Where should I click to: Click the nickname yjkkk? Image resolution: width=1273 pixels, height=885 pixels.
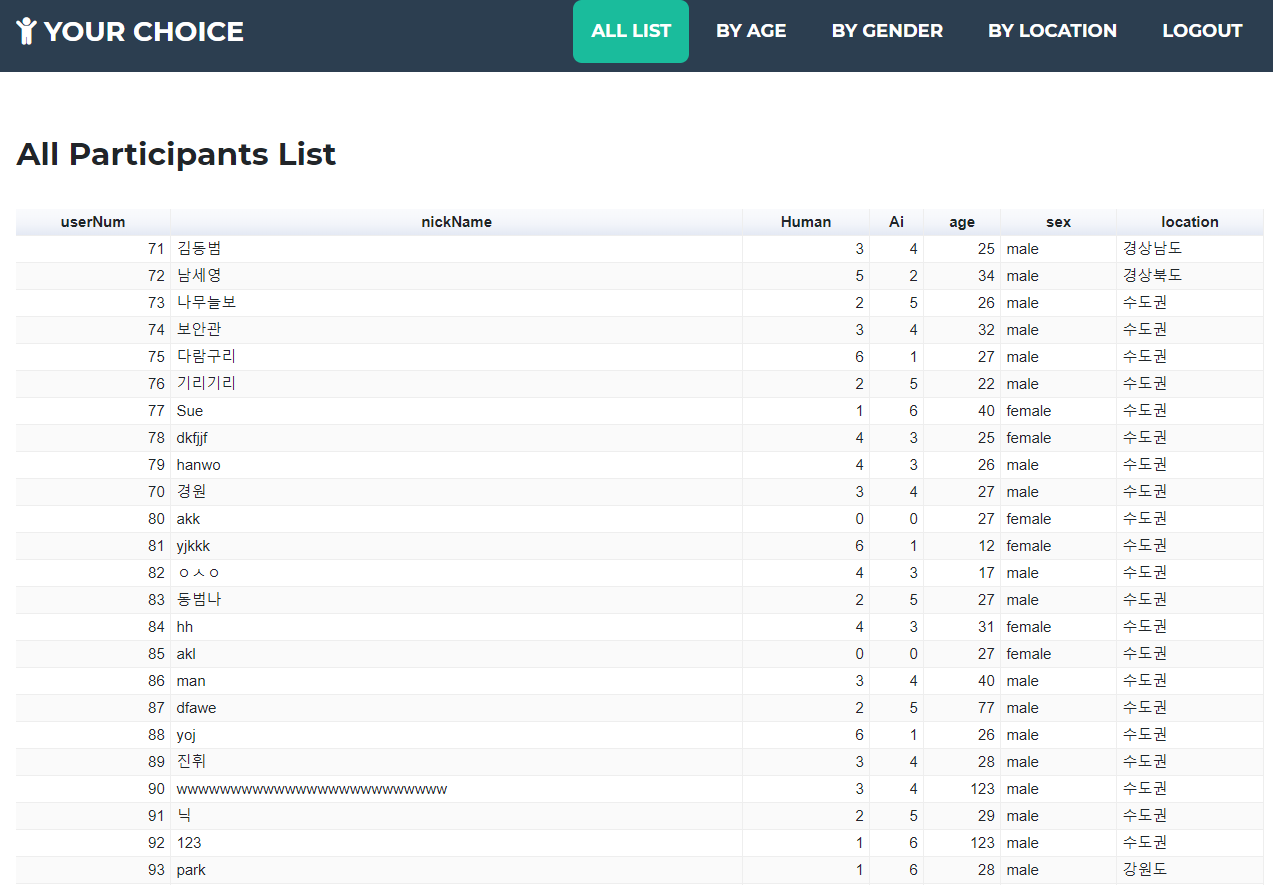pos(193,546)
